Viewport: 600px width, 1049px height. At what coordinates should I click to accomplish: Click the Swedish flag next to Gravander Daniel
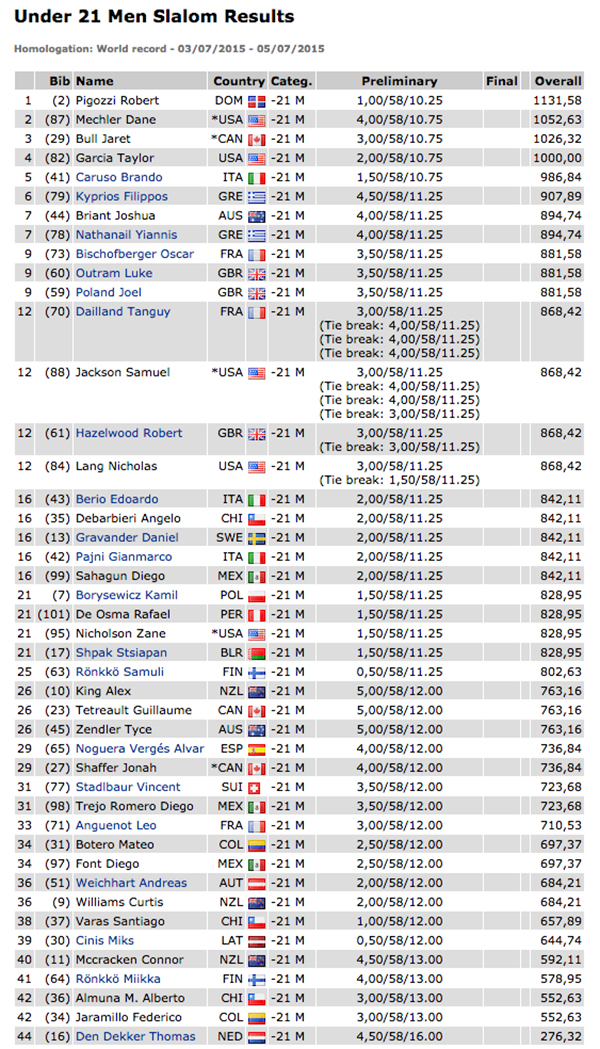256,538
